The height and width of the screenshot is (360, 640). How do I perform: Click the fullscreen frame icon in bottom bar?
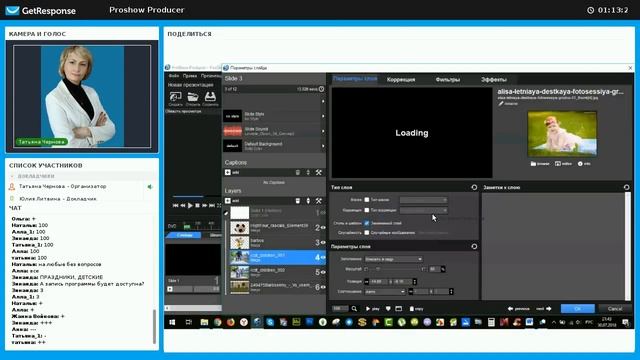click(x=399, y=309)
